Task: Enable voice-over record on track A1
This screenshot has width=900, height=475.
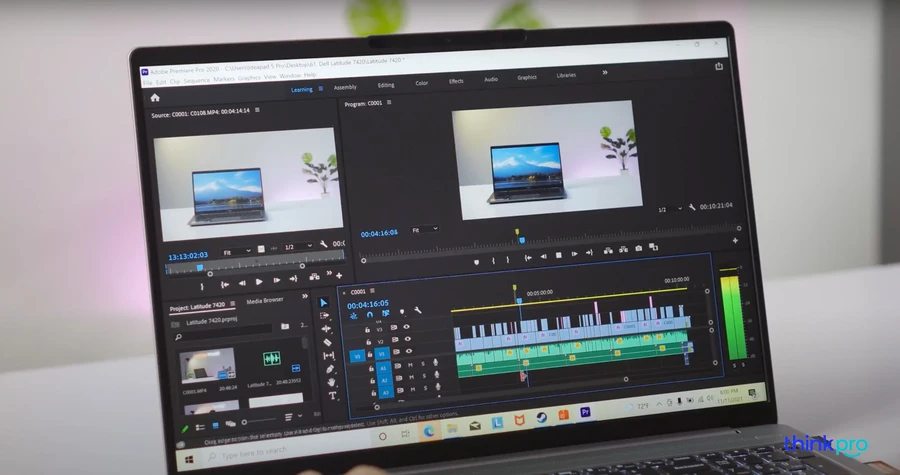Action: pos(436,363)
